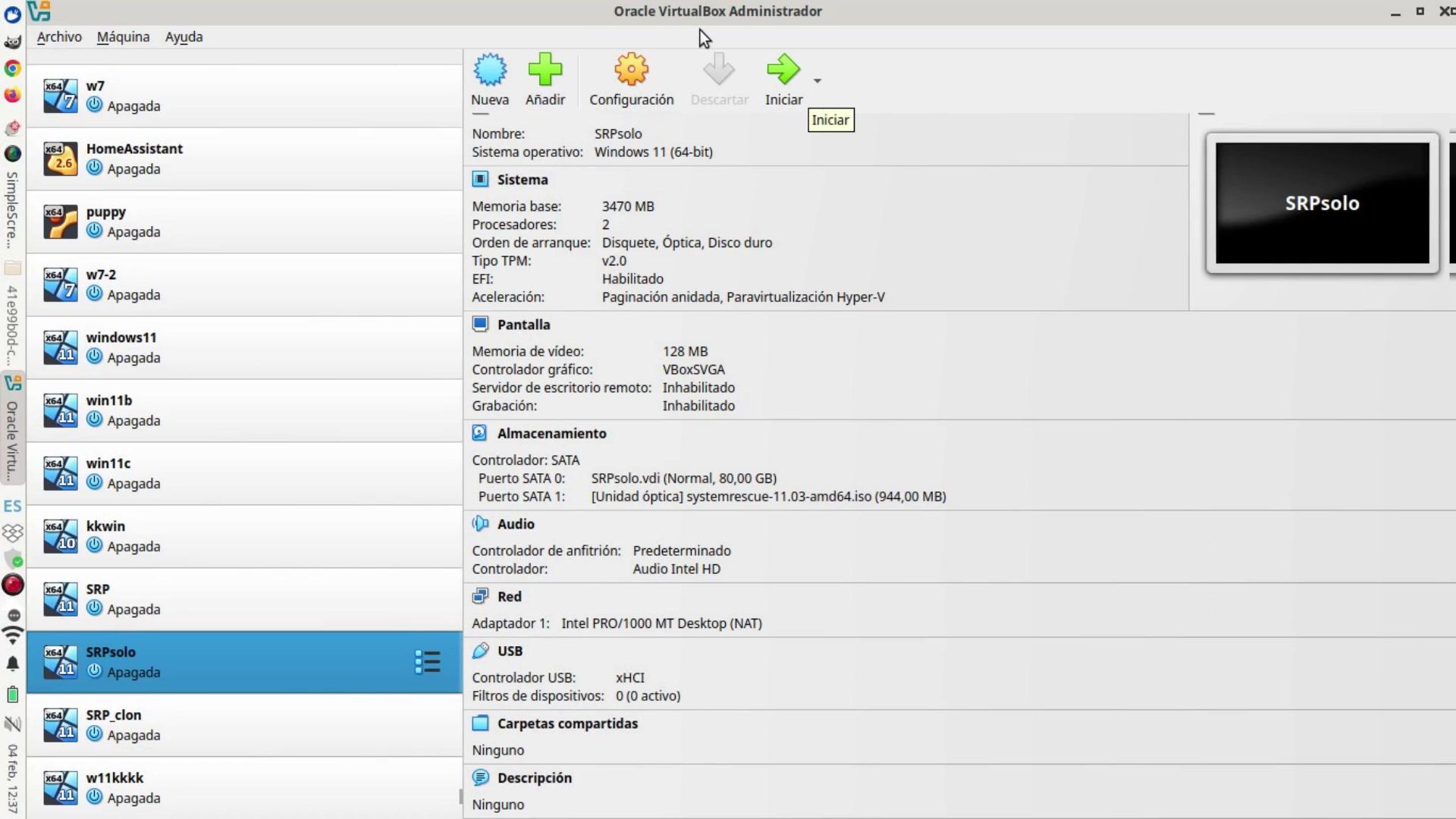Expand the Iniciar dropdown arrow

(817, 80)
